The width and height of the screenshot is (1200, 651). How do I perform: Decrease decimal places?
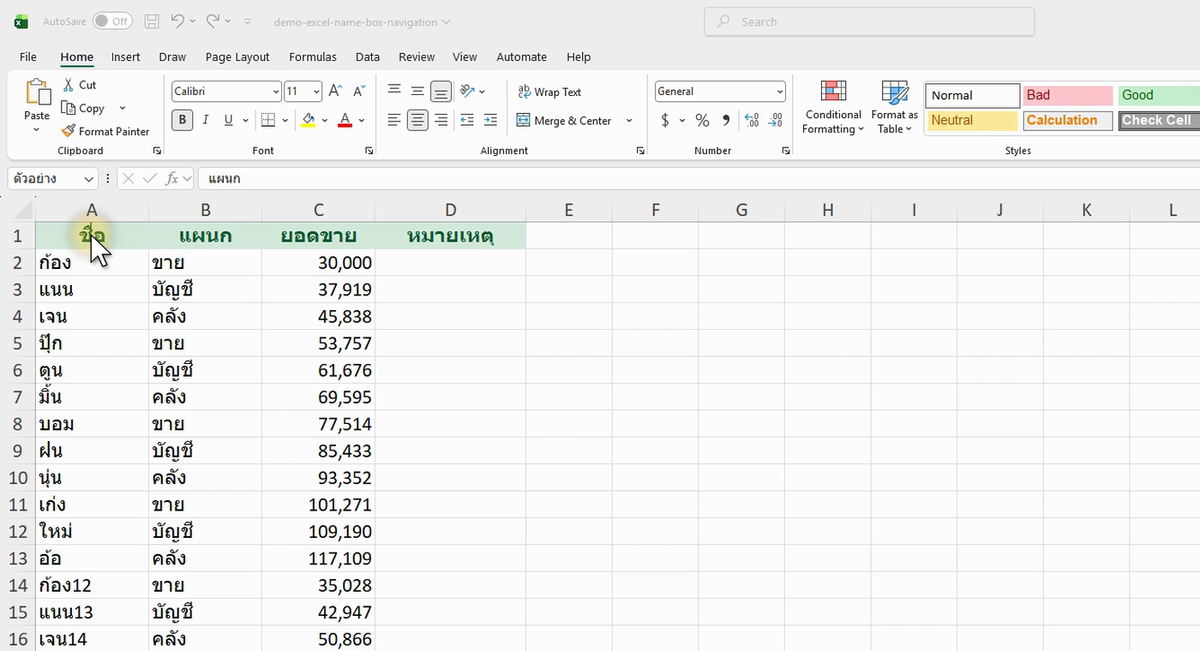pyautogui.click(x=776, y=120)
